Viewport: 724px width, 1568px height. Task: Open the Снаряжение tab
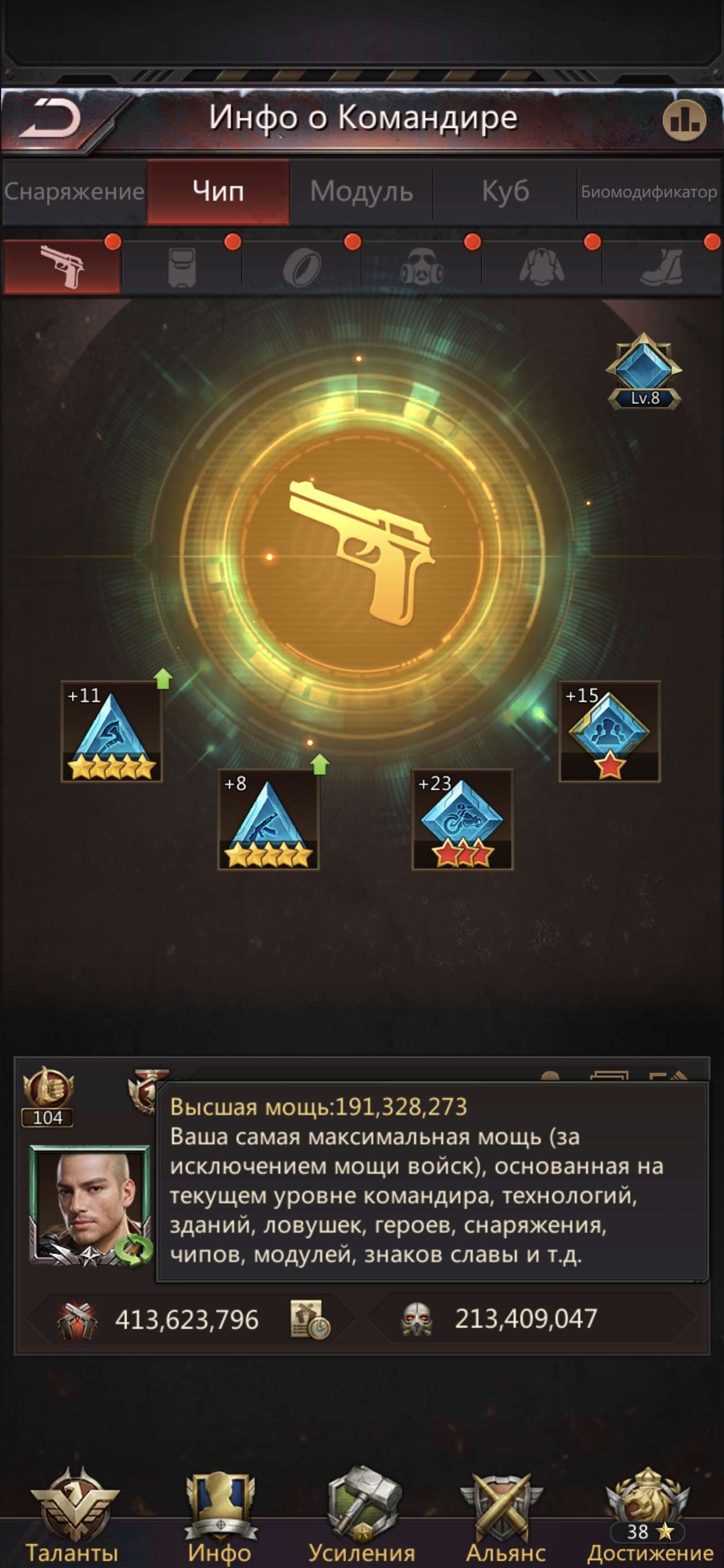(x=74, y=192)
